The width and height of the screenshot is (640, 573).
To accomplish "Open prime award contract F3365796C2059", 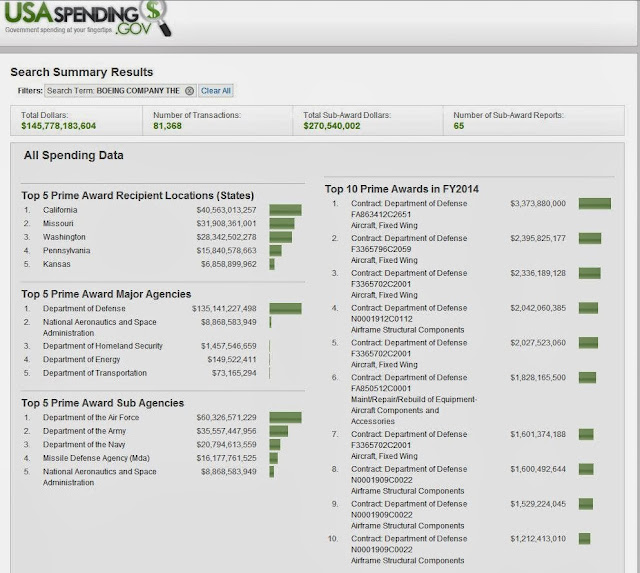I will pos(381,249).
